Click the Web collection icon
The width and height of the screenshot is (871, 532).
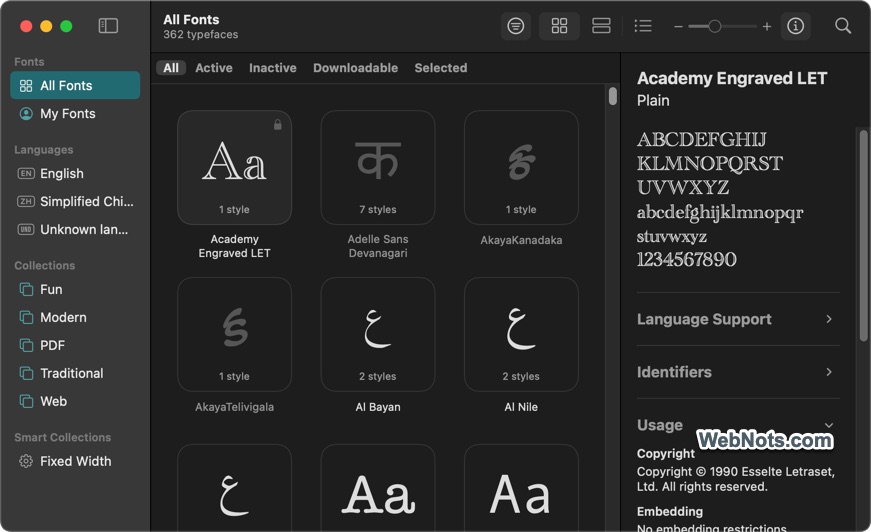tap(26, 401)
